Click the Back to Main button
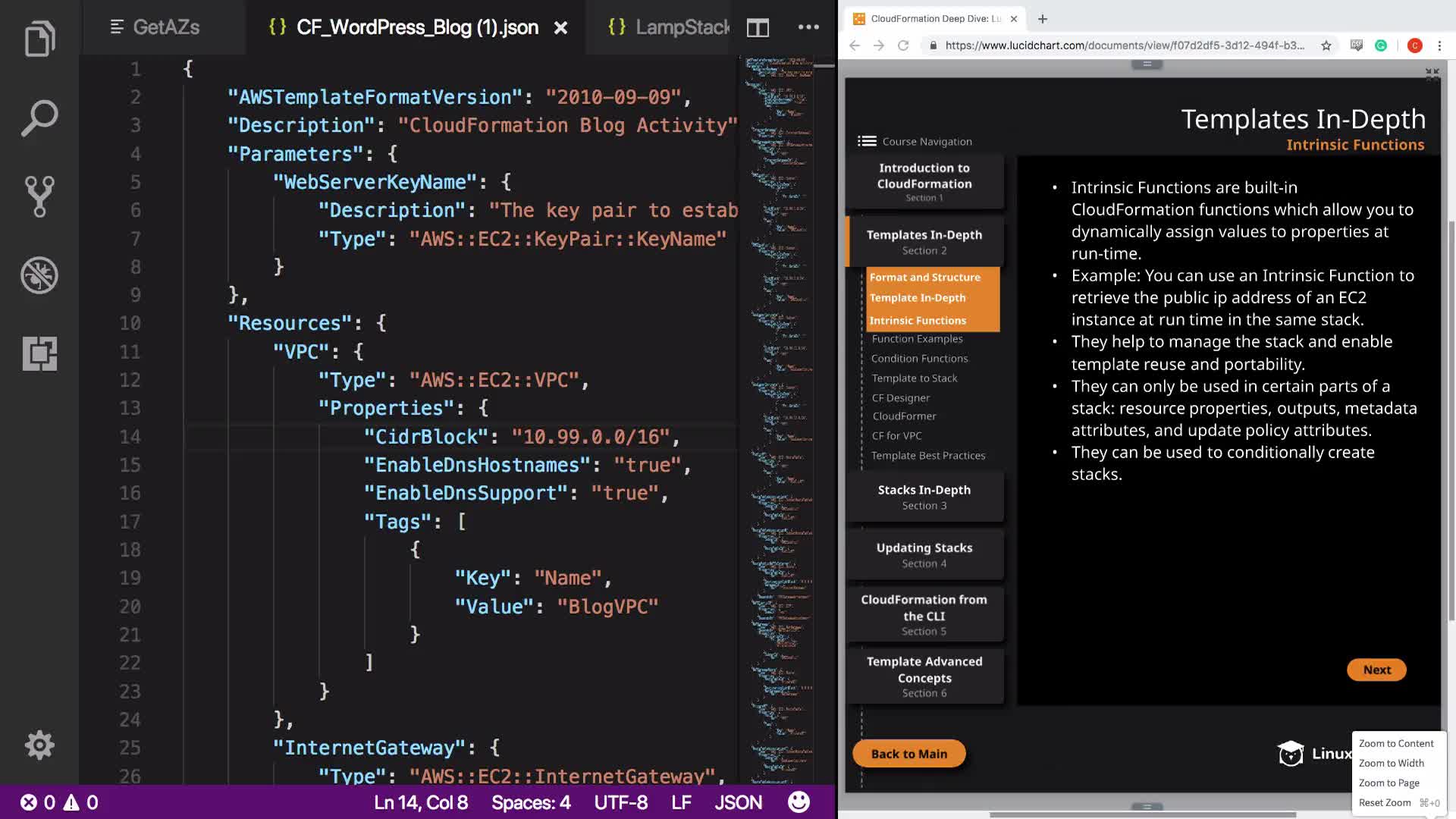 pyautogui.click(x=908, y=754)
